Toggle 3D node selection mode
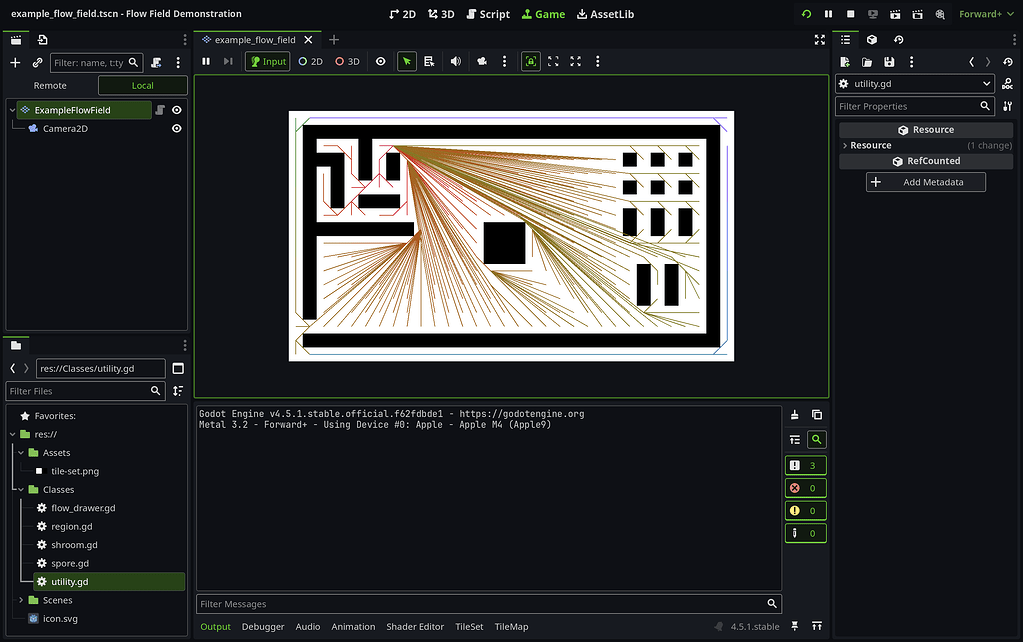The width and height of the screenshot is (1023, 642). 347,61
